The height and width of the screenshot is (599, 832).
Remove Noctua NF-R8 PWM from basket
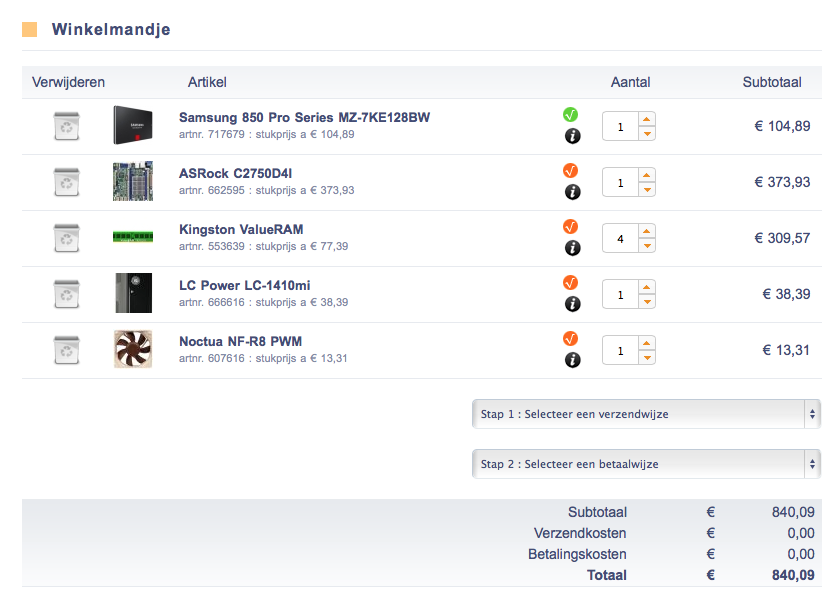67,350
